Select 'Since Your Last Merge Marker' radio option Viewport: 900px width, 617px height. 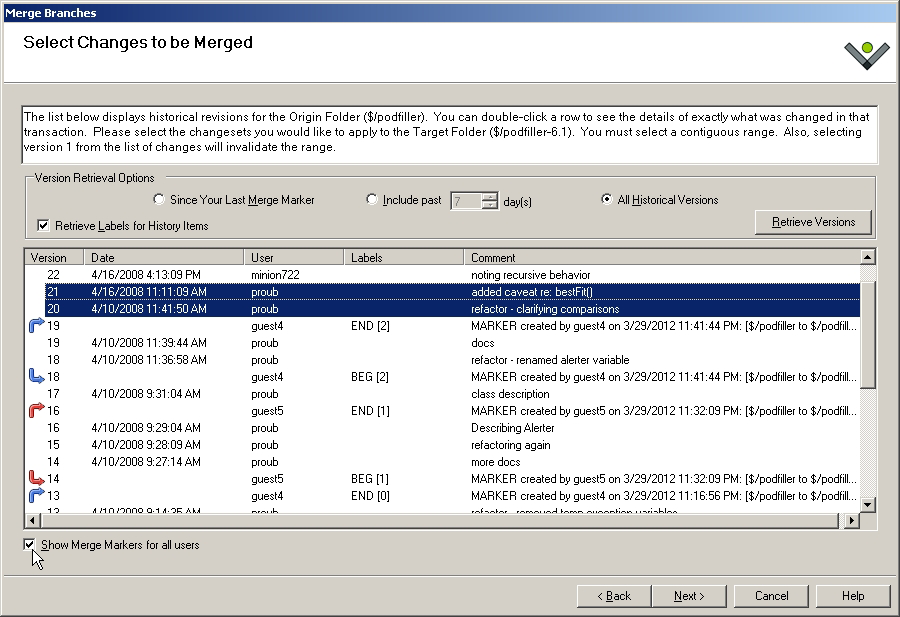(159, 200)
